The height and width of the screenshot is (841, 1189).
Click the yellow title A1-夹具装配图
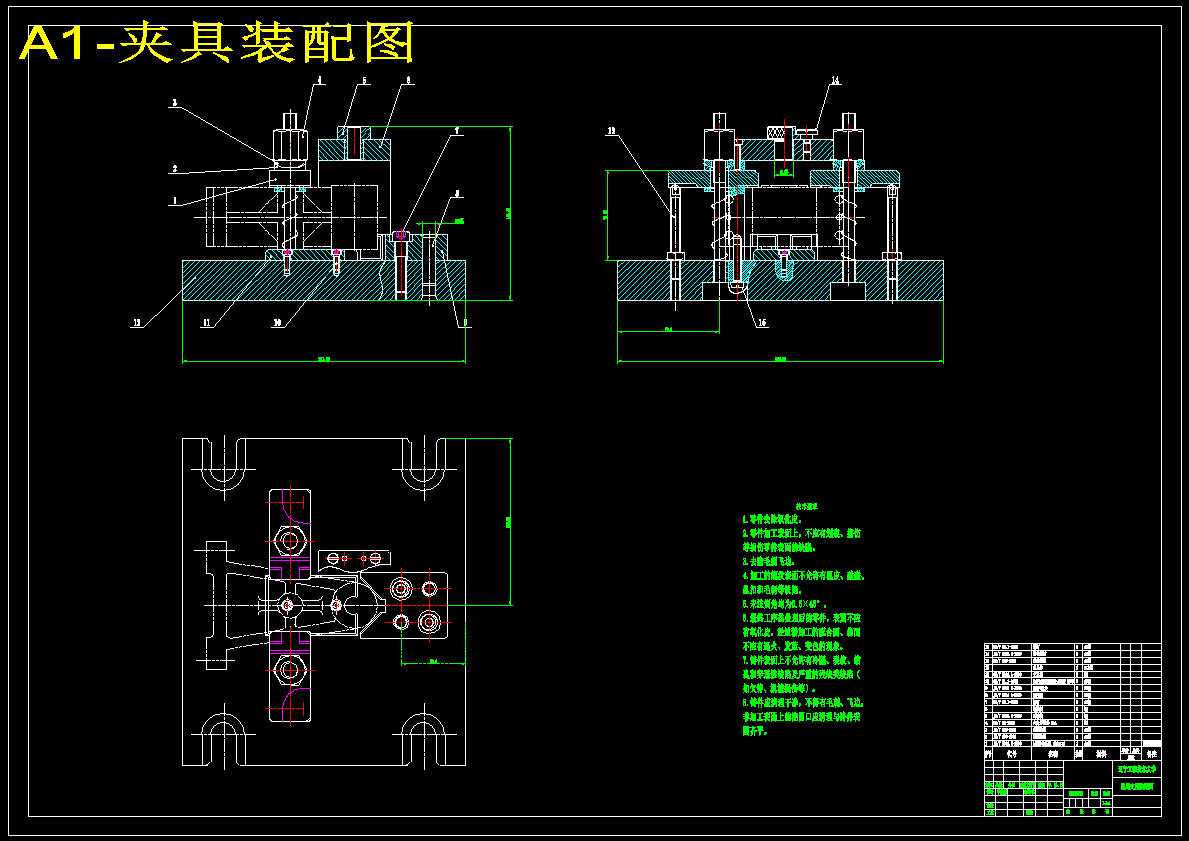point(218,42)
